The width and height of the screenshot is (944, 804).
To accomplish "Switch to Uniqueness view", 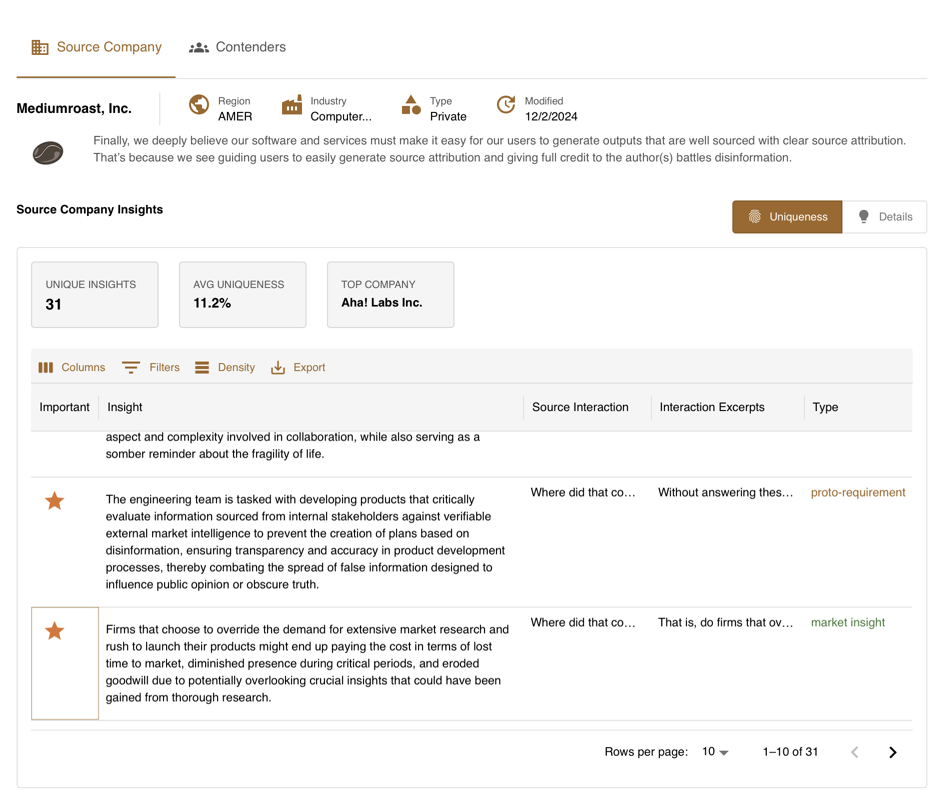I will click(787, 217).
